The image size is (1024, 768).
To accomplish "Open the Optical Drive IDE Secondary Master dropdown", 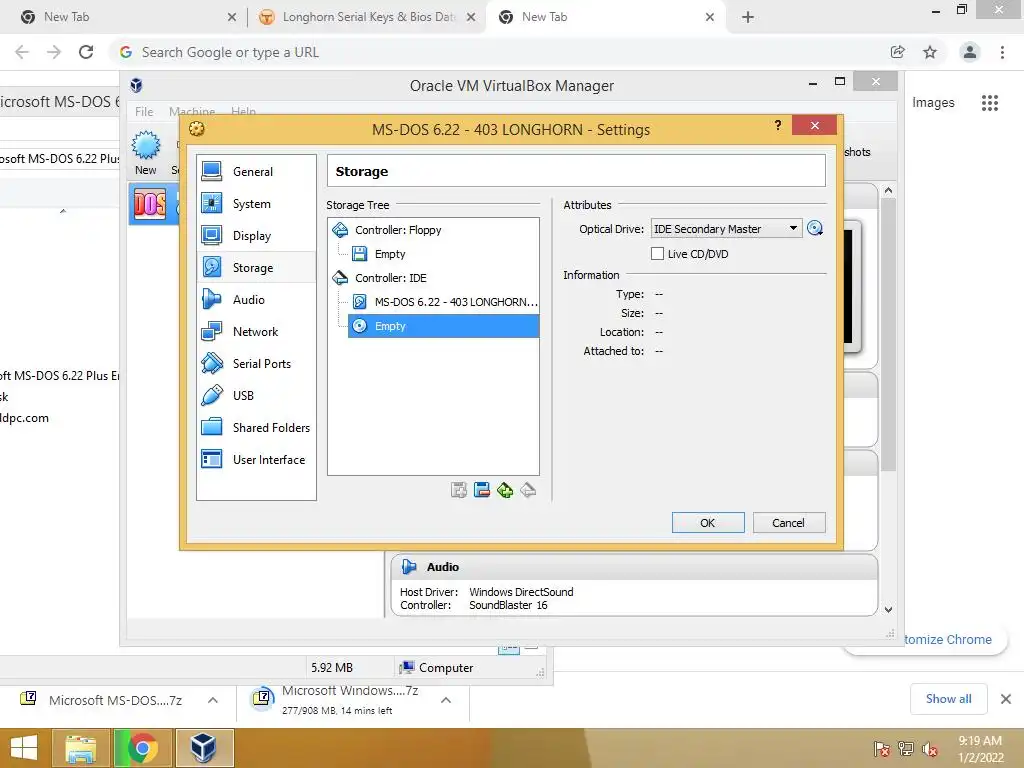I will coord(726,229).
